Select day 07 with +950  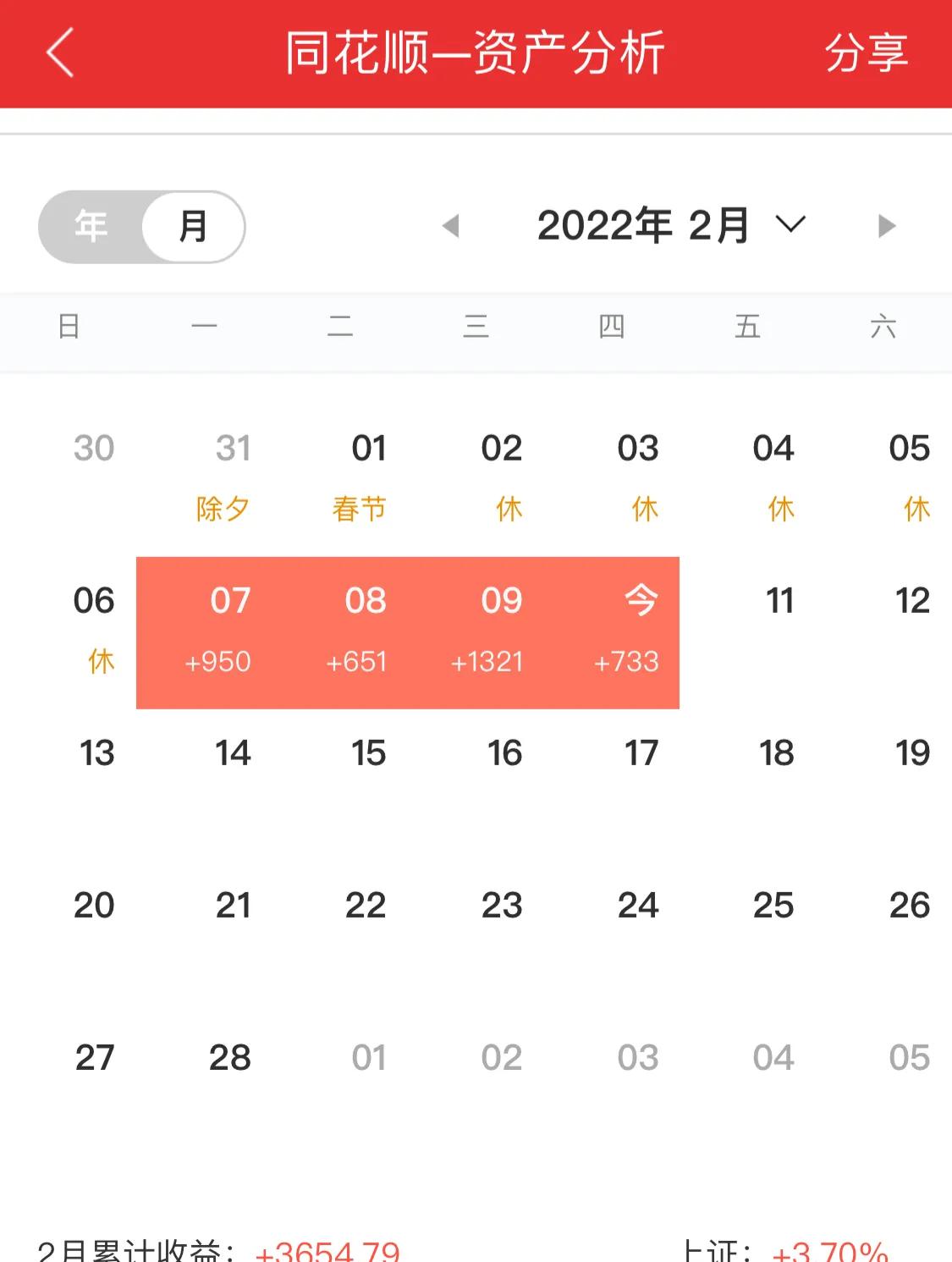tap(204, 632)
